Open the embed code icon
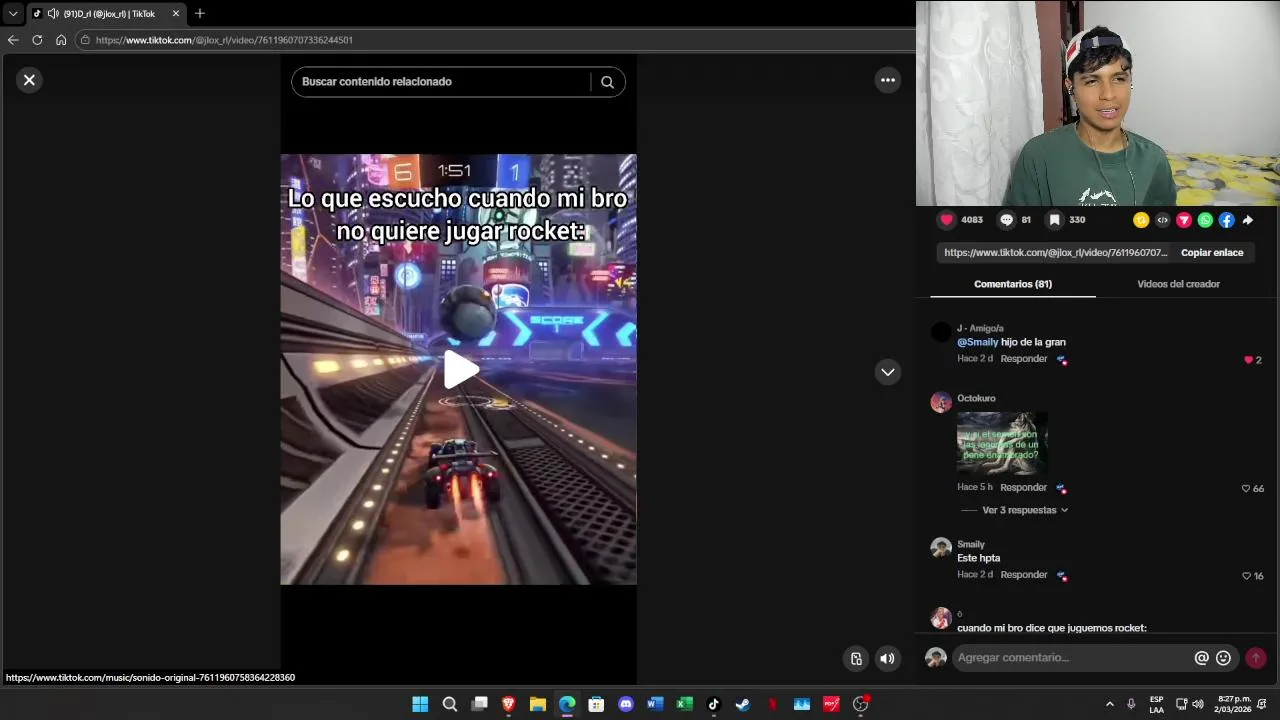 coord(1162,220)
